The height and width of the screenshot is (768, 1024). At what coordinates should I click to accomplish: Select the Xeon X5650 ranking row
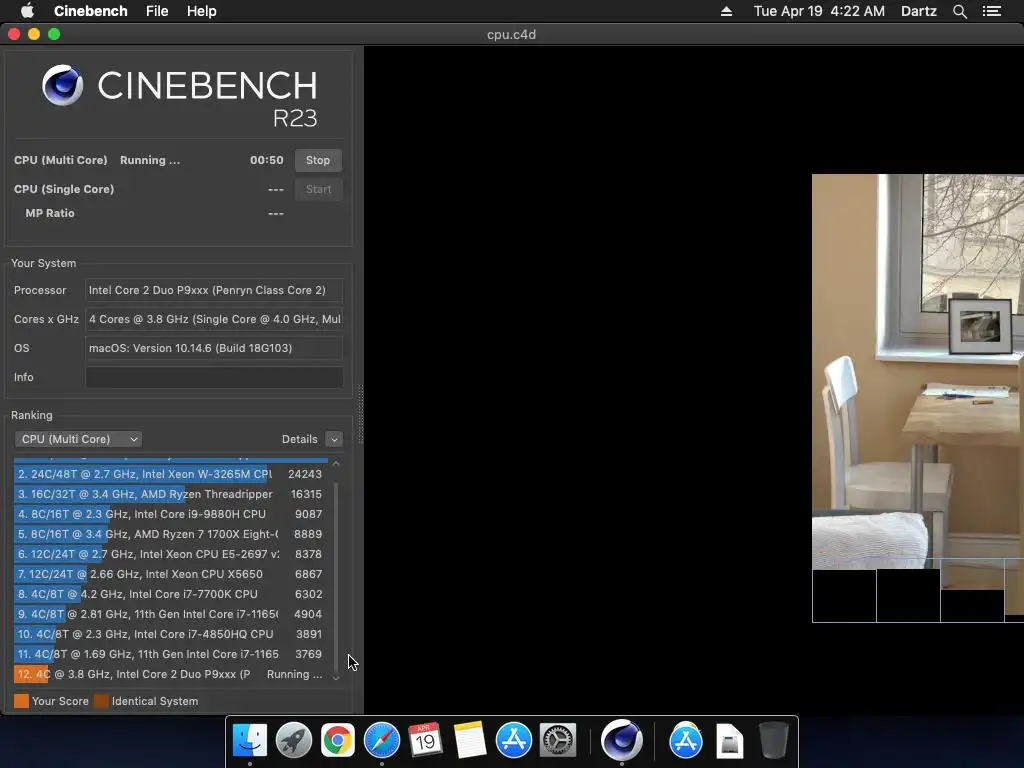(x=170, y=574)
